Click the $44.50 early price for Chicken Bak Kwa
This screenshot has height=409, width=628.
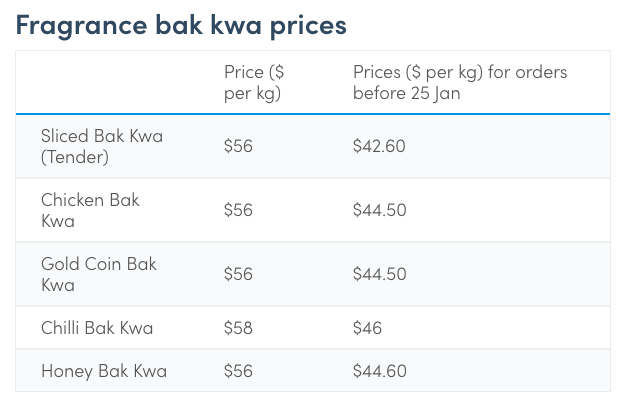tap(379, 210)
